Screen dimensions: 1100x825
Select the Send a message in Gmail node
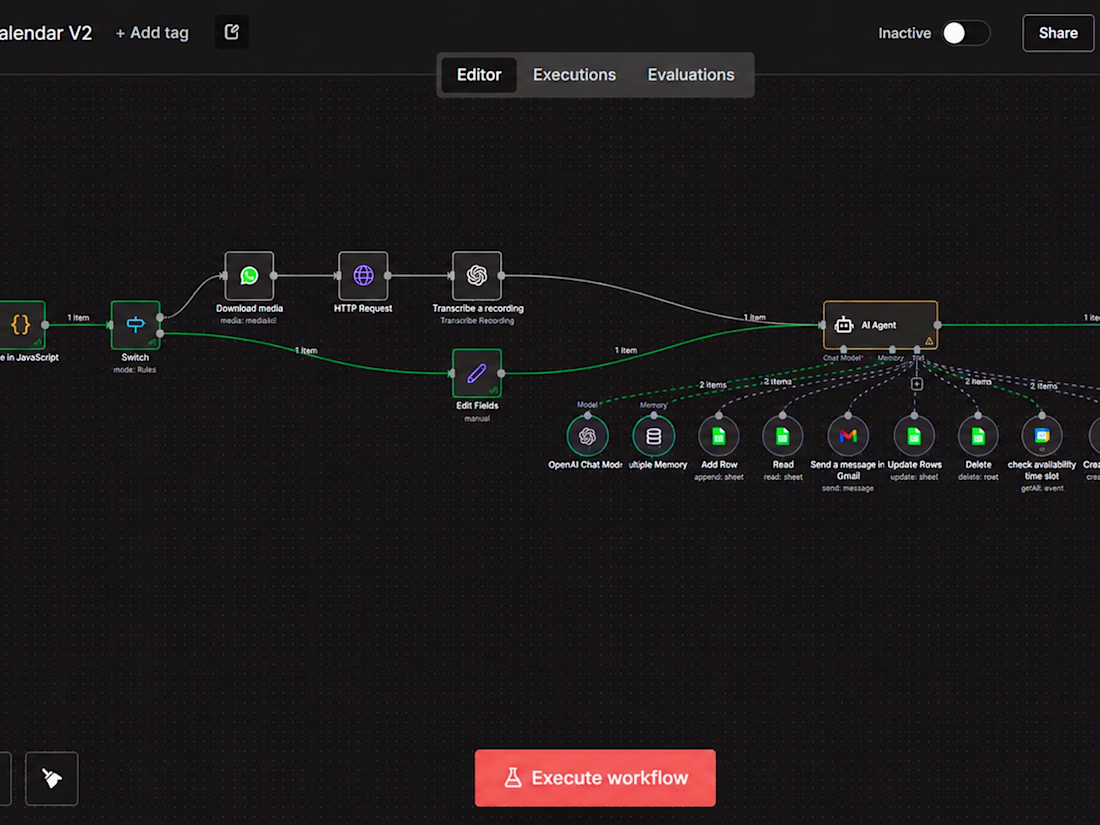tap(848, 436)
